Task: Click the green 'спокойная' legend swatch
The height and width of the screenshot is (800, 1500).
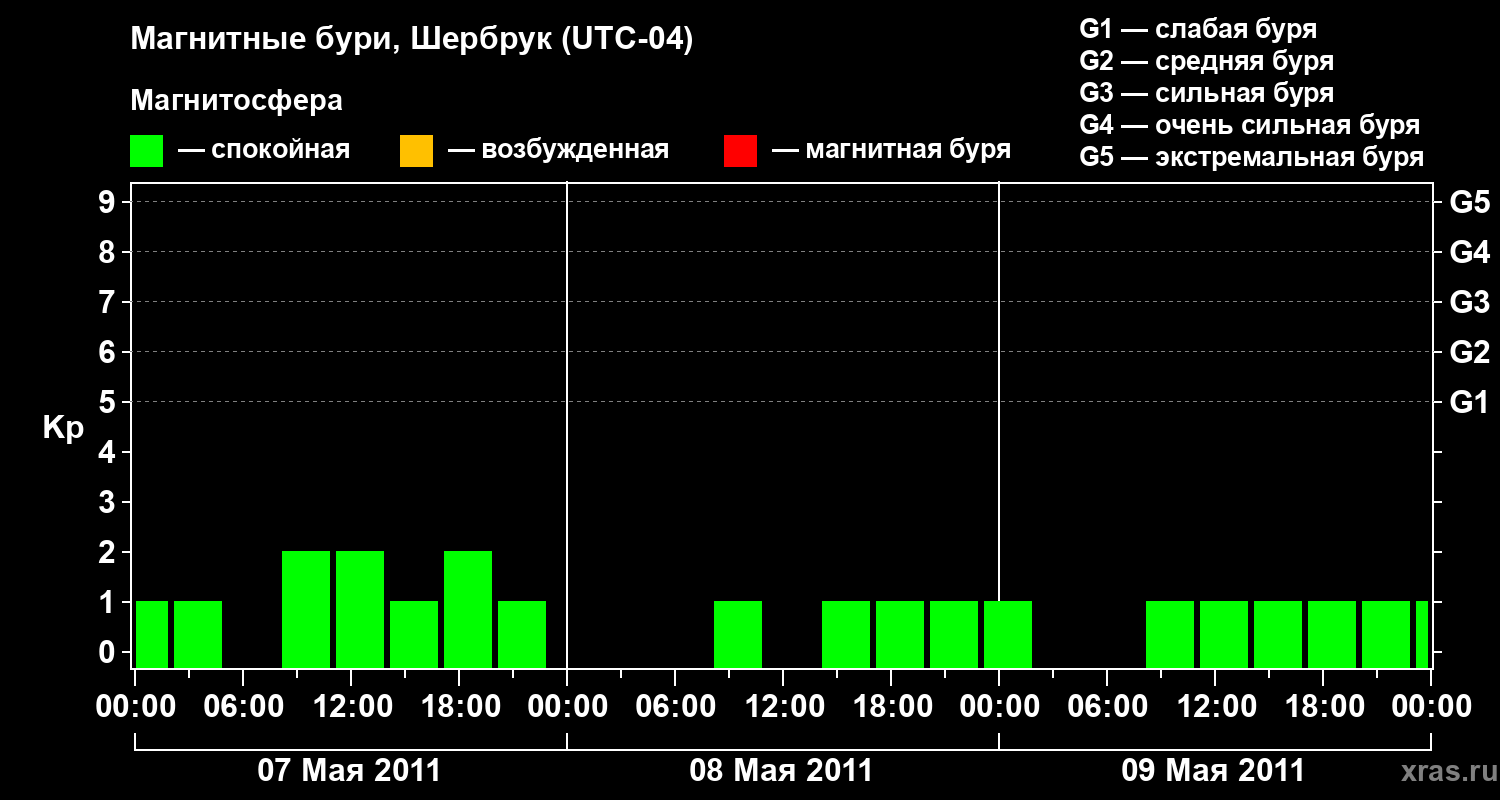Action: tap(146, 151)
